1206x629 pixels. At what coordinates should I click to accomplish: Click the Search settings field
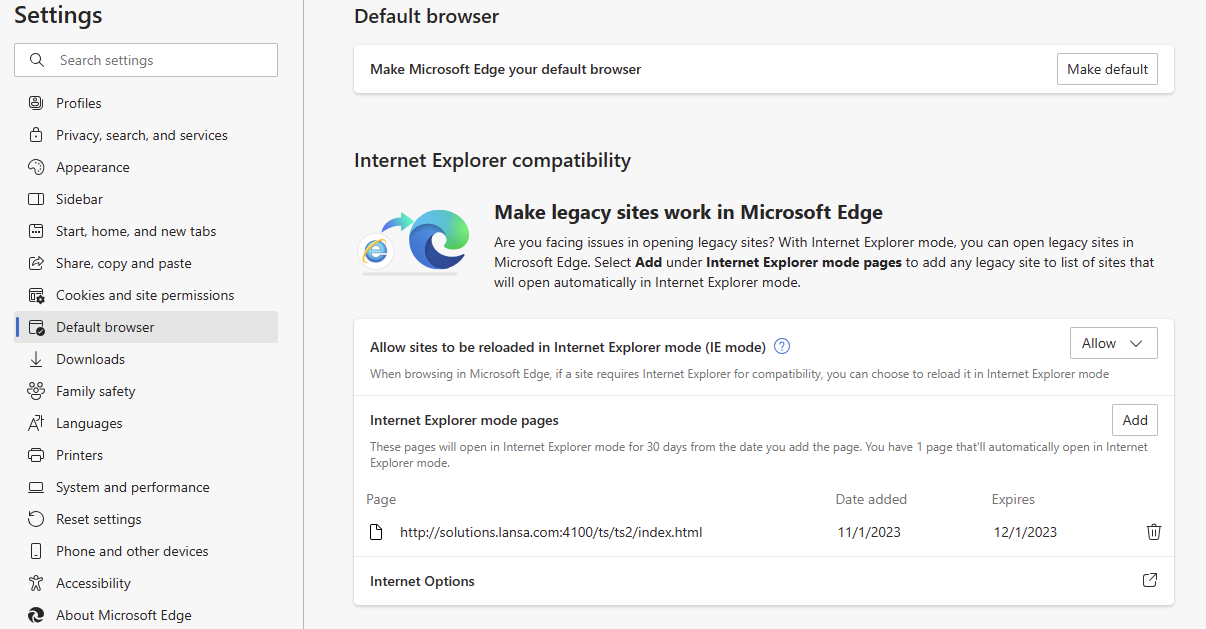[146, 60]
